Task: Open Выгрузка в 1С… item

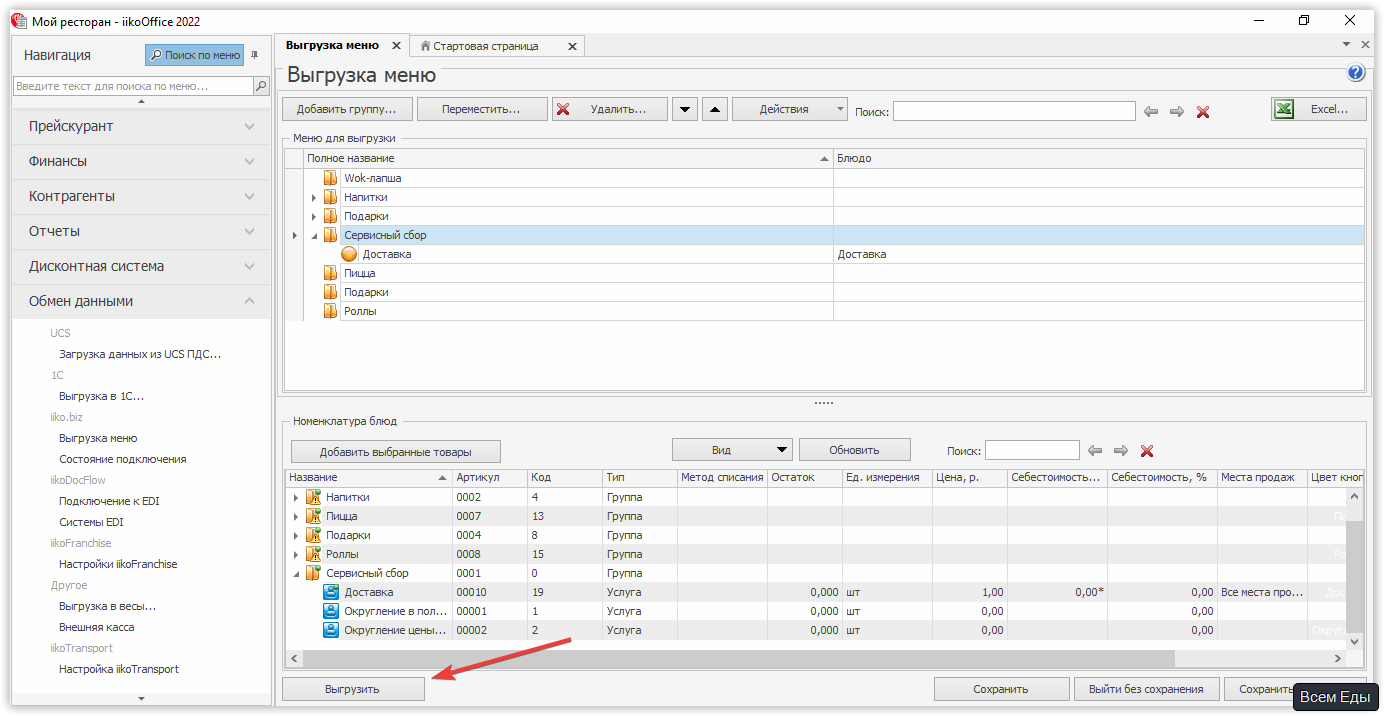Action: coord(101,396)
